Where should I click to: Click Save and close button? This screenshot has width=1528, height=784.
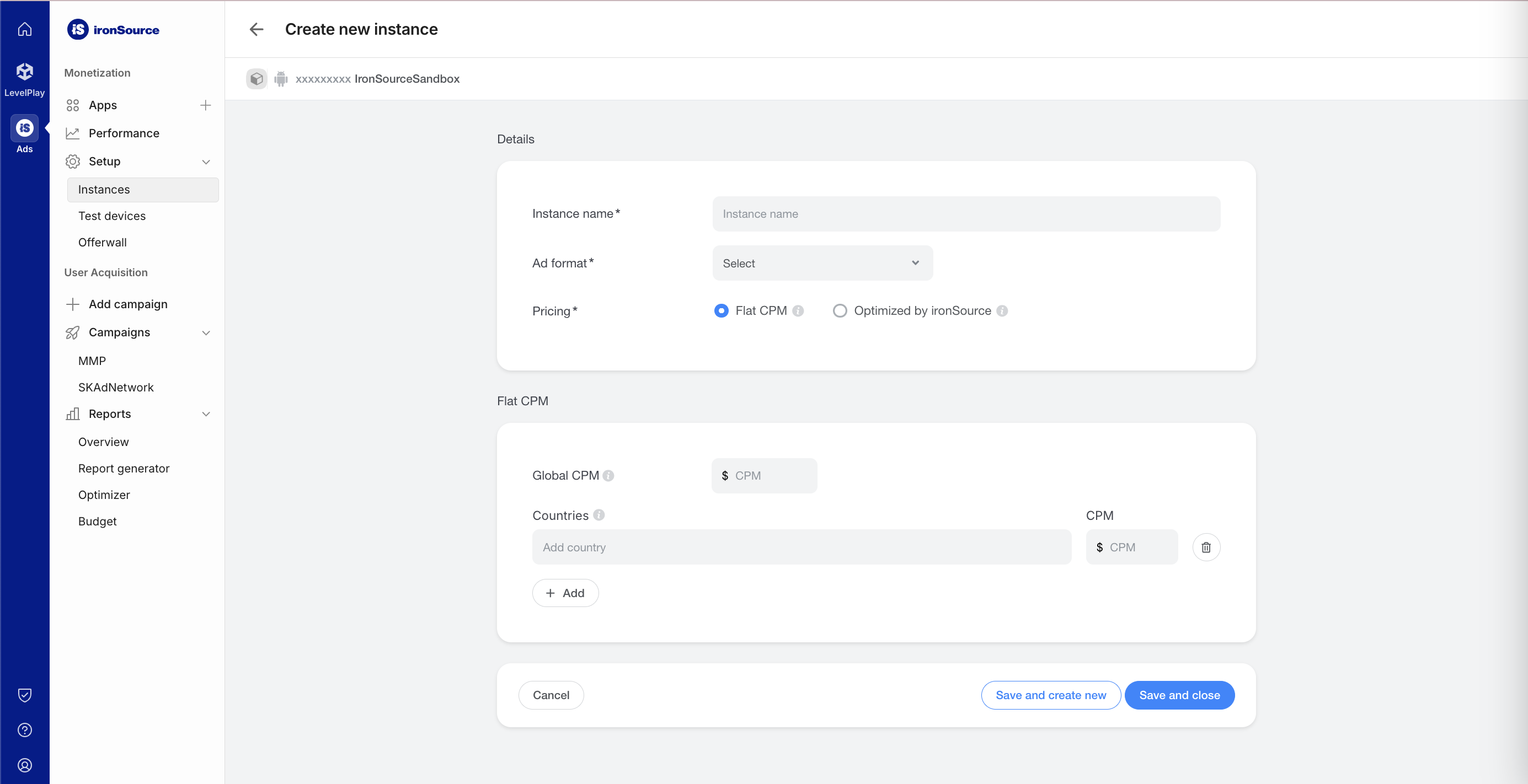point(1179,695)
